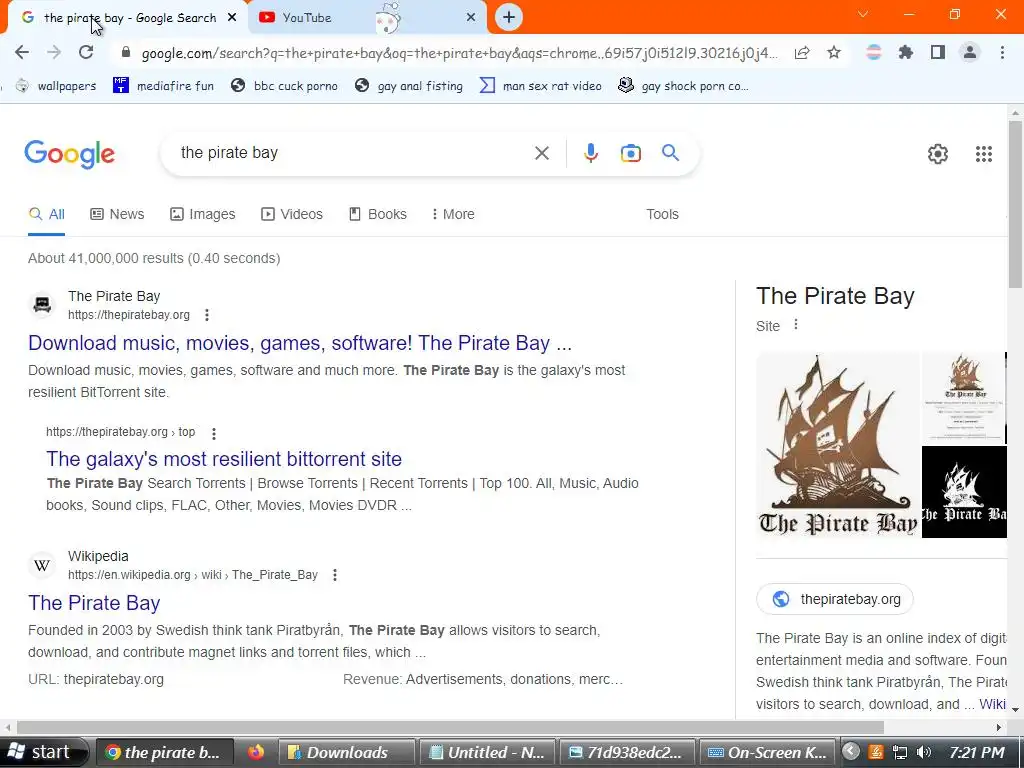The image size is (1024, 768).
Task: Open the tab search chevron
Action: click(863, 14)
